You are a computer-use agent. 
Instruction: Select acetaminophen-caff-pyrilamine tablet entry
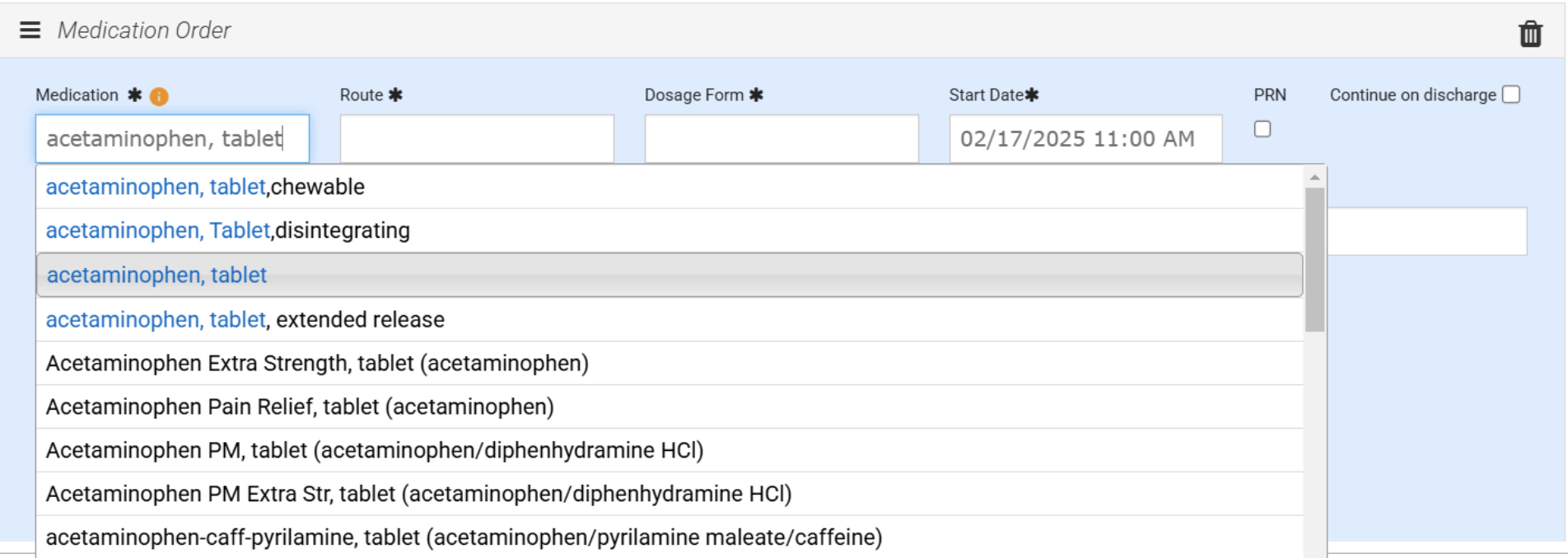pos(464,537)
